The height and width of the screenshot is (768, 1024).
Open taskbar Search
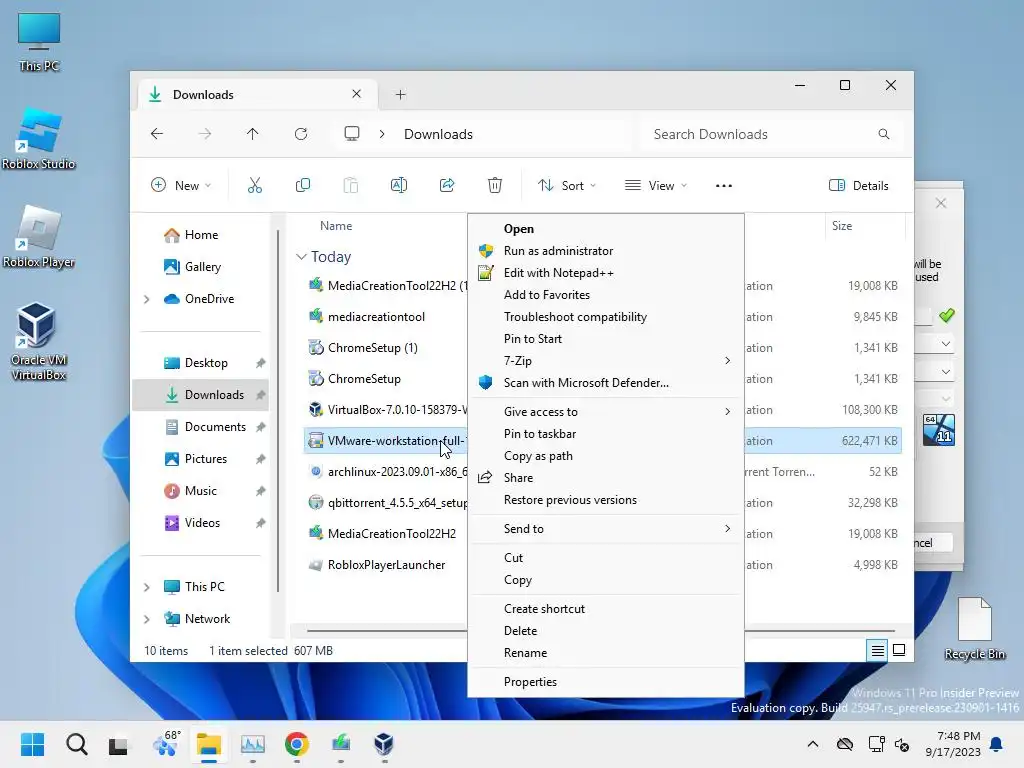76,744
